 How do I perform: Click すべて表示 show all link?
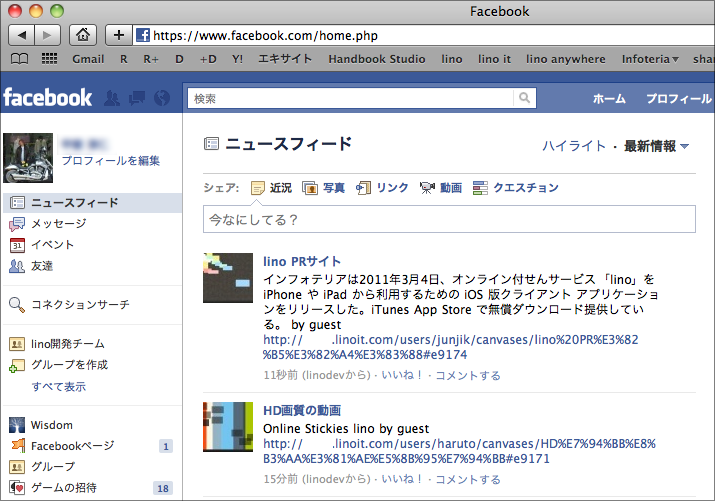click(59, 387)
